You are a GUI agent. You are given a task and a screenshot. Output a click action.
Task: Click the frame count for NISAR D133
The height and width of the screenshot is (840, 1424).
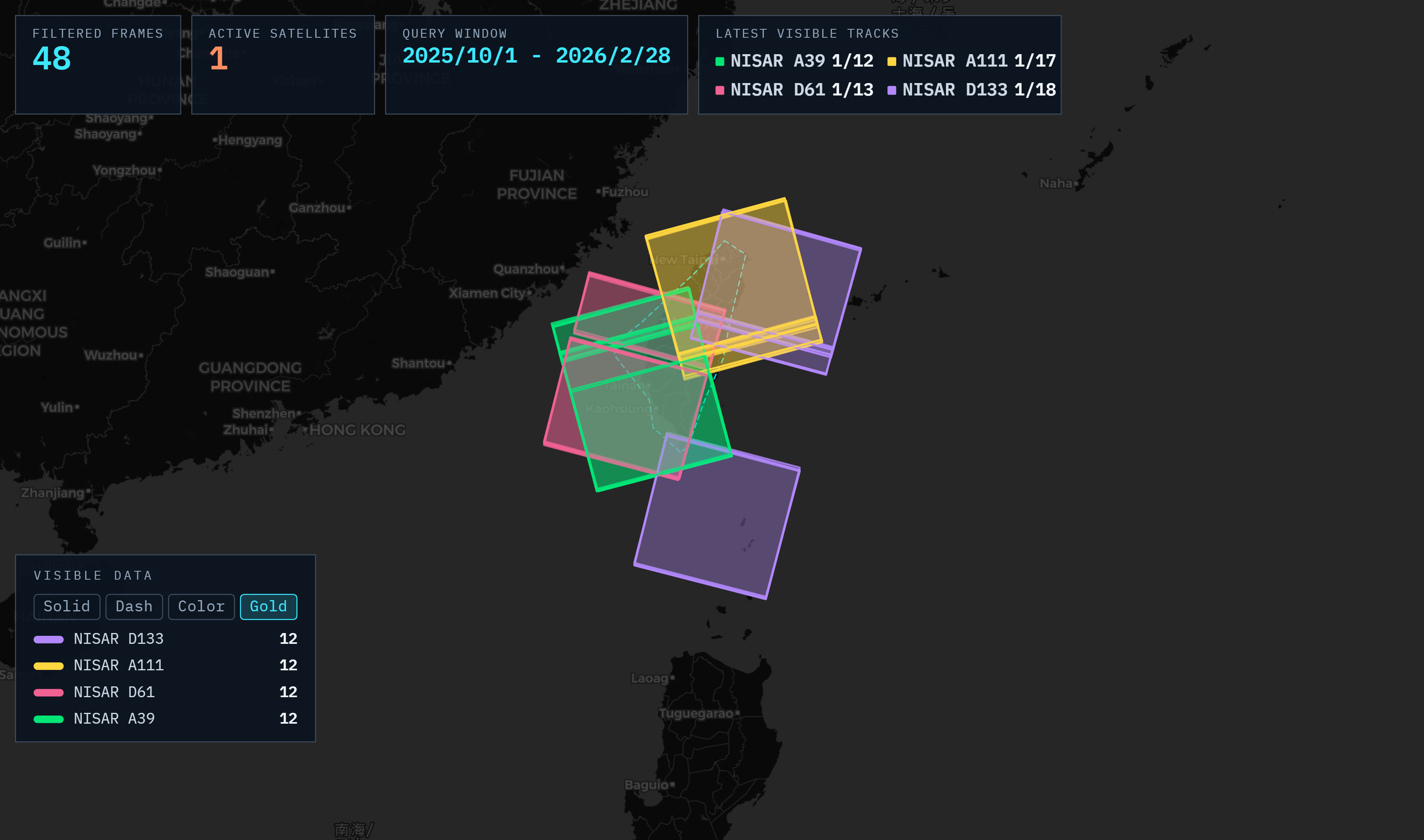(288, 639)
